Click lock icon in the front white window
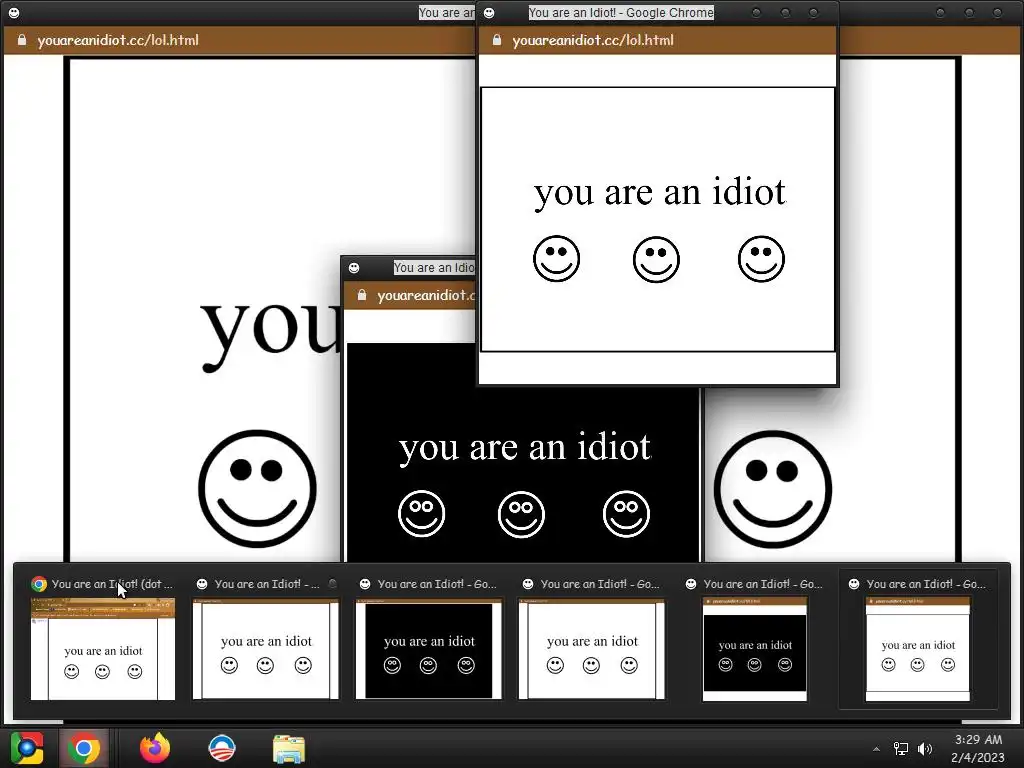The image size is (1024, 768). pos(496,40)
